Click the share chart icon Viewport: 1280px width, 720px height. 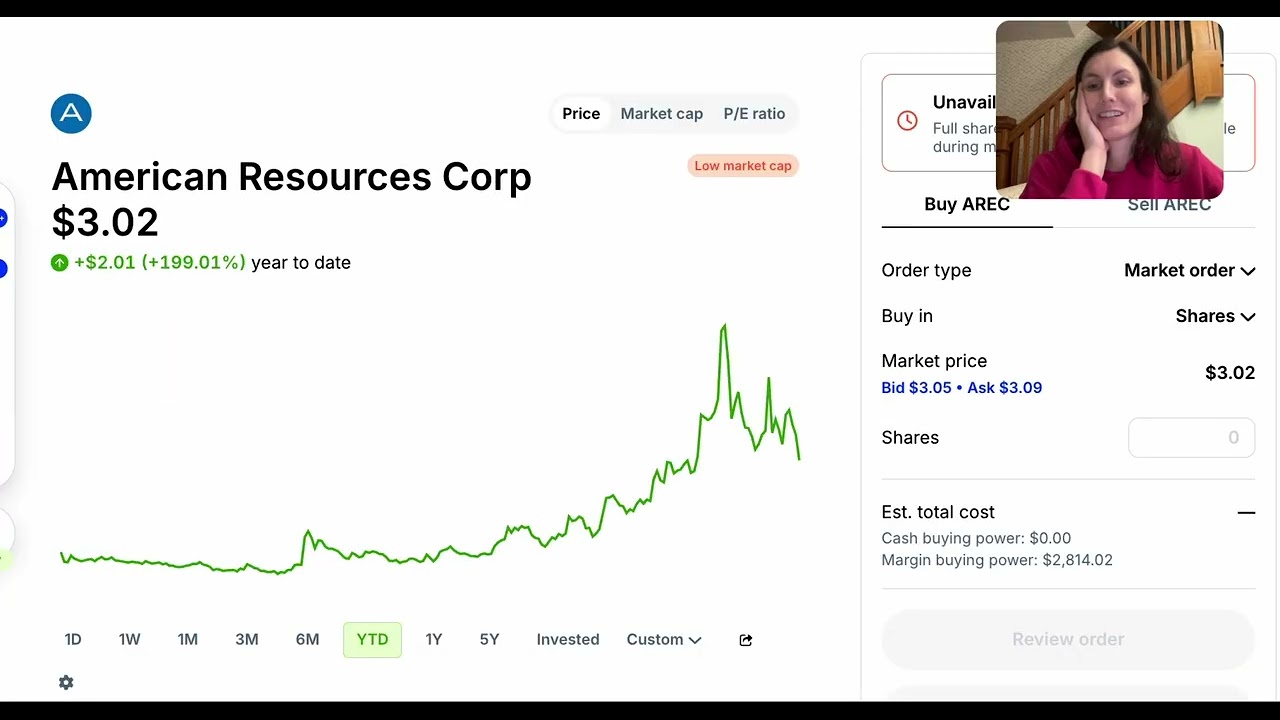click(746, 640)
